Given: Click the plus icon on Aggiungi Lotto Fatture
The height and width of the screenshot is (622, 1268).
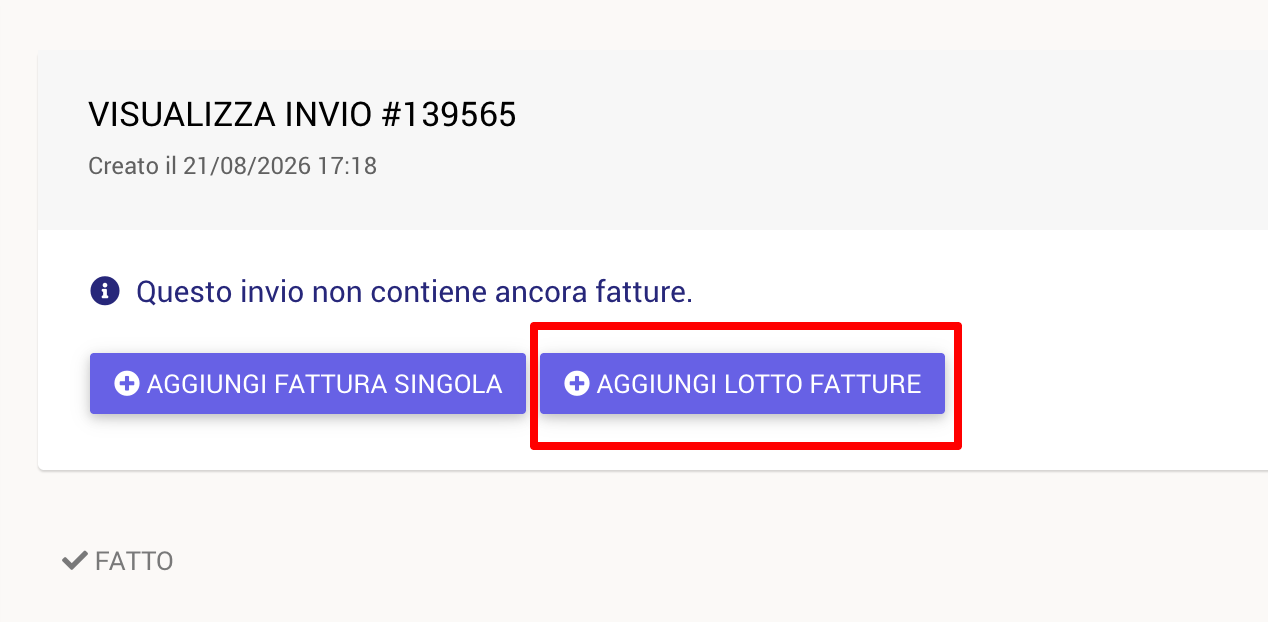Looking at the screenshot, I should pyautogui.click(x=577, y=384).
